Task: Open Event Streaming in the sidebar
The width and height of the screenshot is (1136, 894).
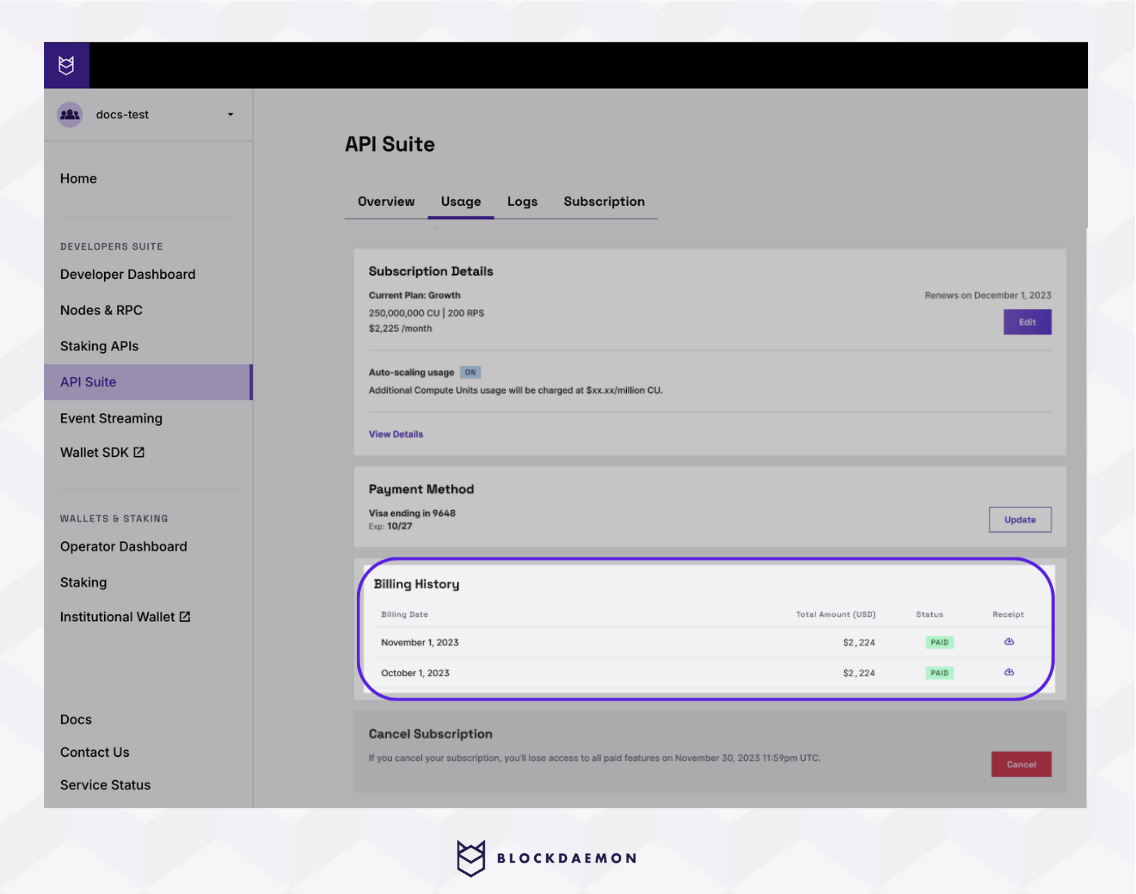Action: (x=111, y=418)
